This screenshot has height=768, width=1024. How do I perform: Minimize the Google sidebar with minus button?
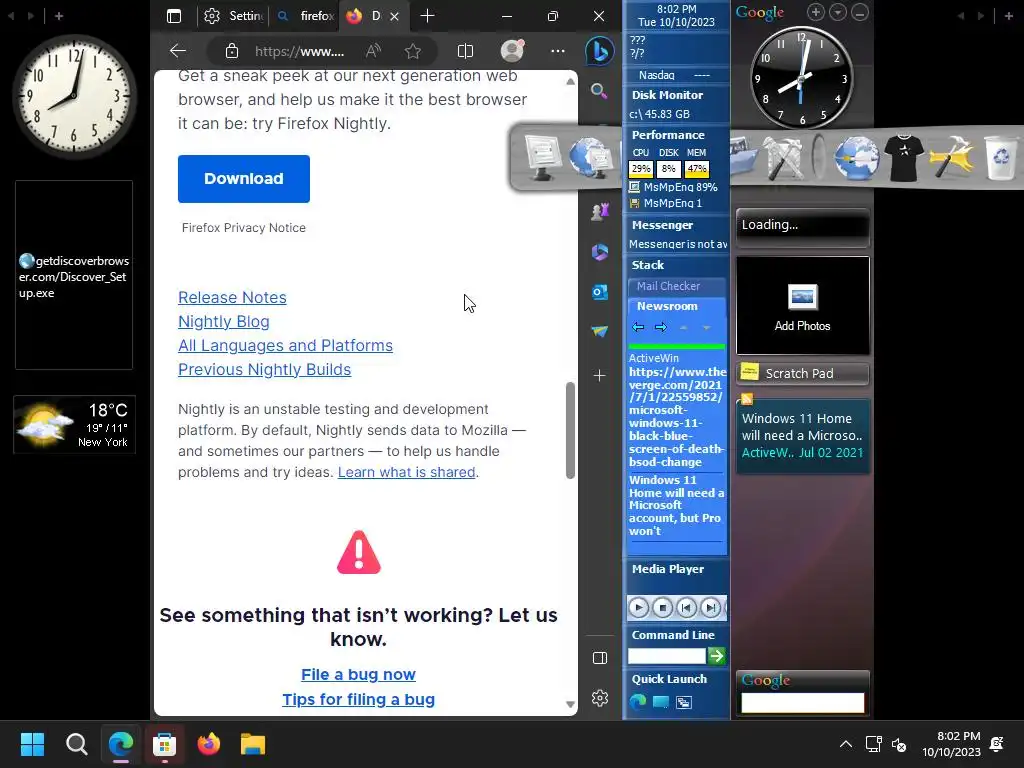[x=860, y=12]
